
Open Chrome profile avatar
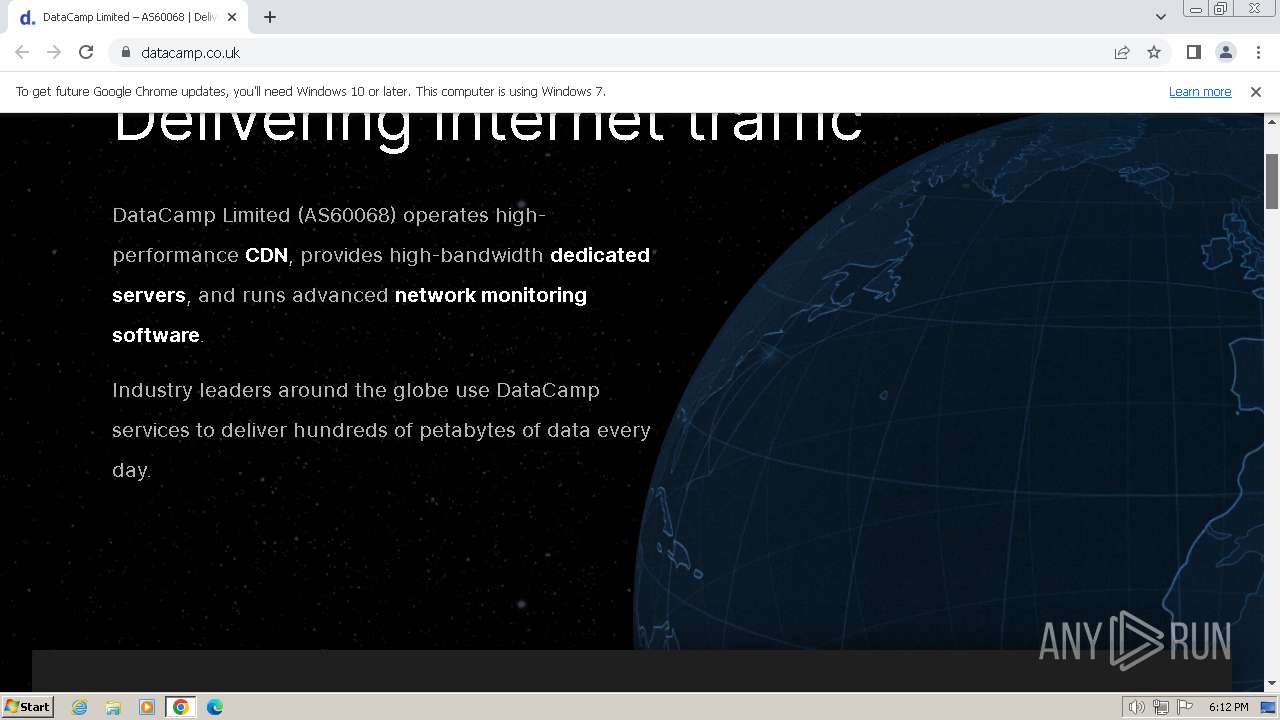tap(1226, 52)
